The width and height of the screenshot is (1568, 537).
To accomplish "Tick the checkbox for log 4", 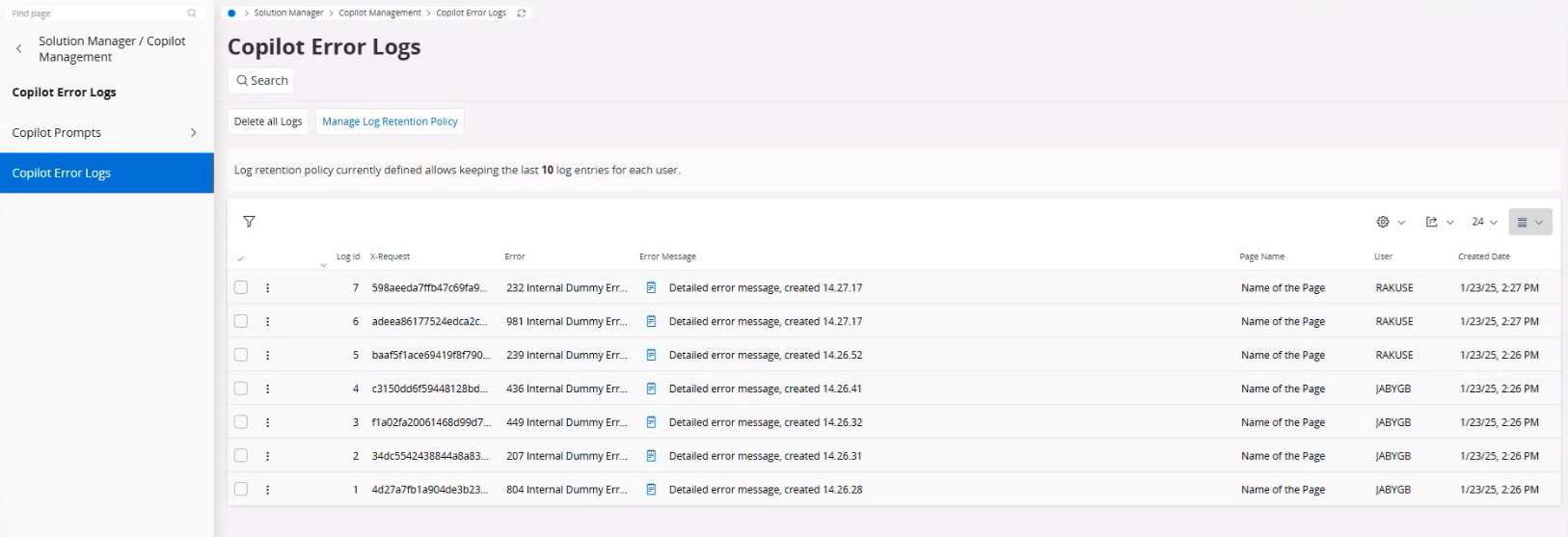I will click(241, 389).
